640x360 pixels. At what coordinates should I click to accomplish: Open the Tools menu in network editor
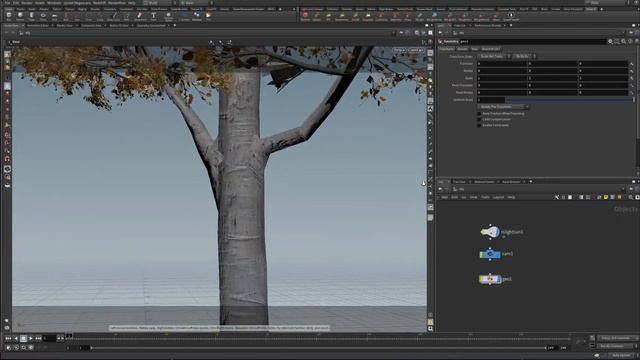click(x=485, y=197)
